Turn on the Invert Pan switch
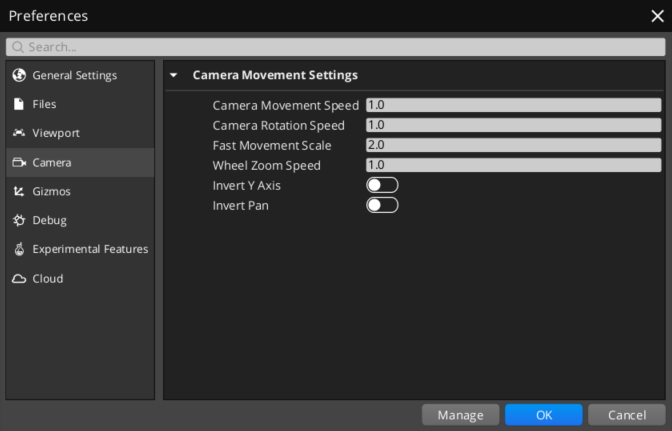Screen dimensions: 672x431 pos(382,205)
